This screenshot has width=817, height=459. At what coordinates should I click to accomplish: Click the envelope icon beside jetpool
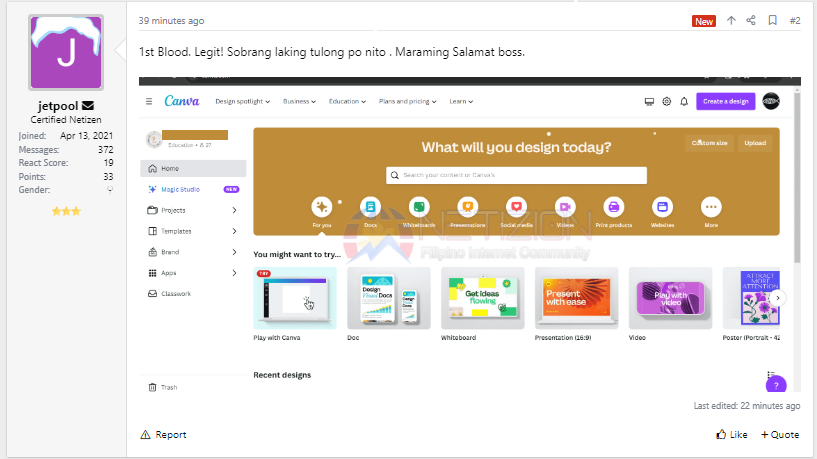(x=88, y=106)
